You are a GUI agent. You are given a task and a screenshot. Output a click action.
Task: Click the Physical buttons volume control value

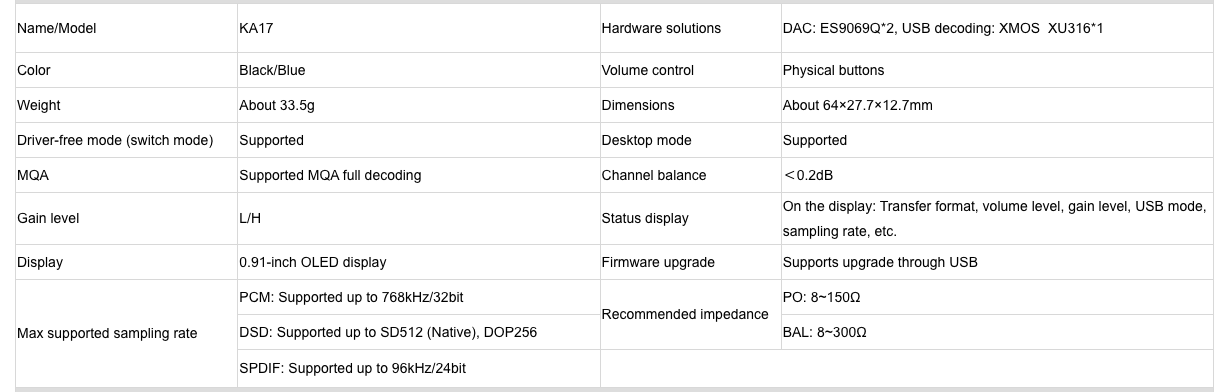point(833,70)
